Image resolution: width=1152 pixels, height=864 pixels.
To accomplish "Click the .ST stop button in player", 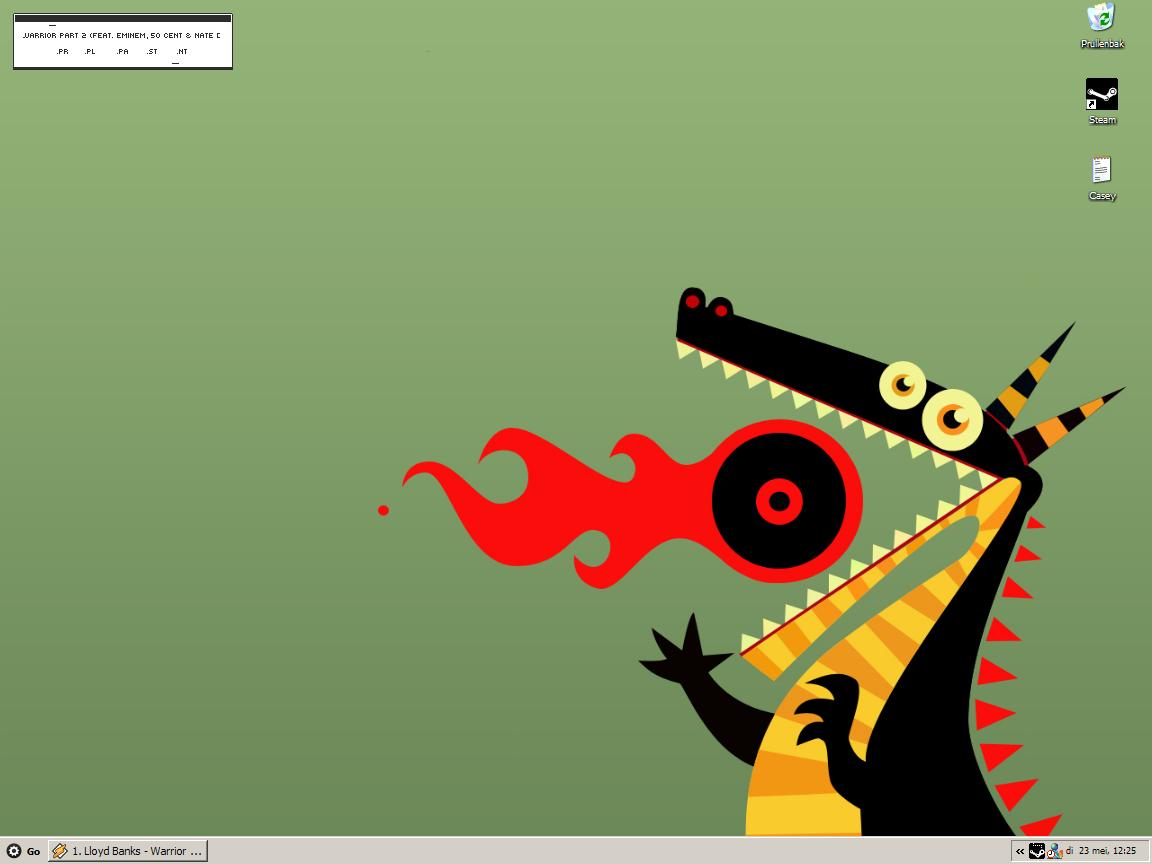I will (x=152, y=51).
